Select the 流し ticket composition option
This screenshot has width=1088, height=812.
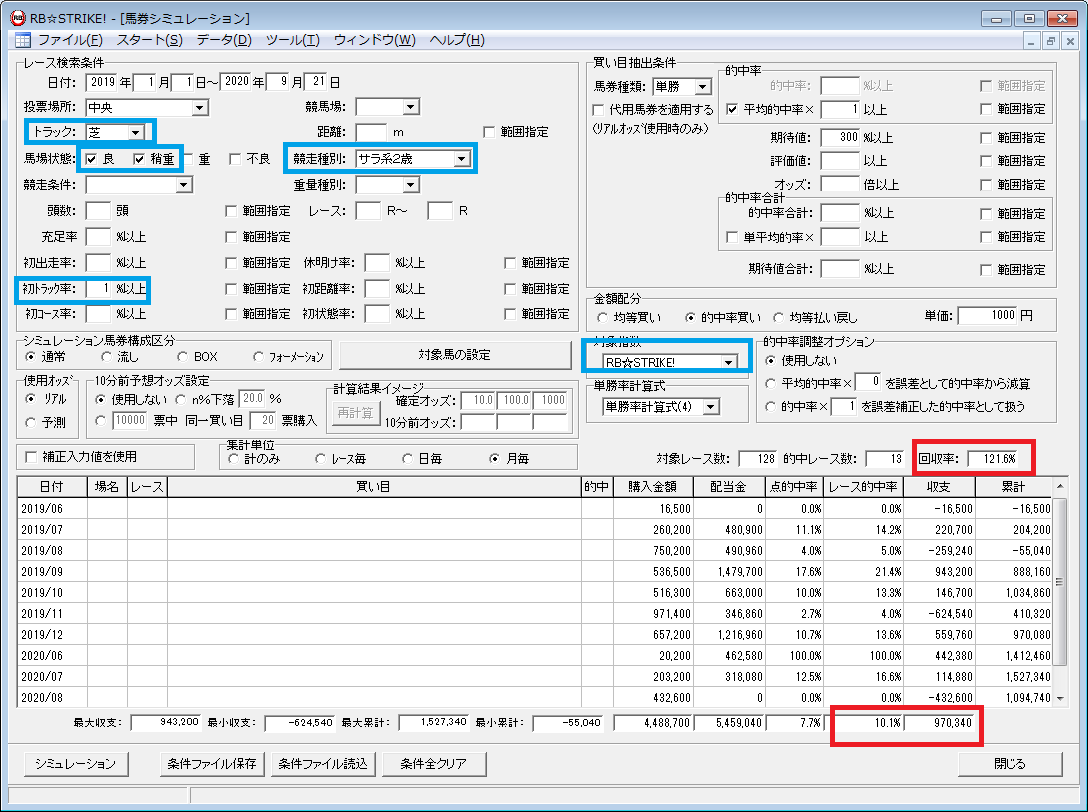106,357
